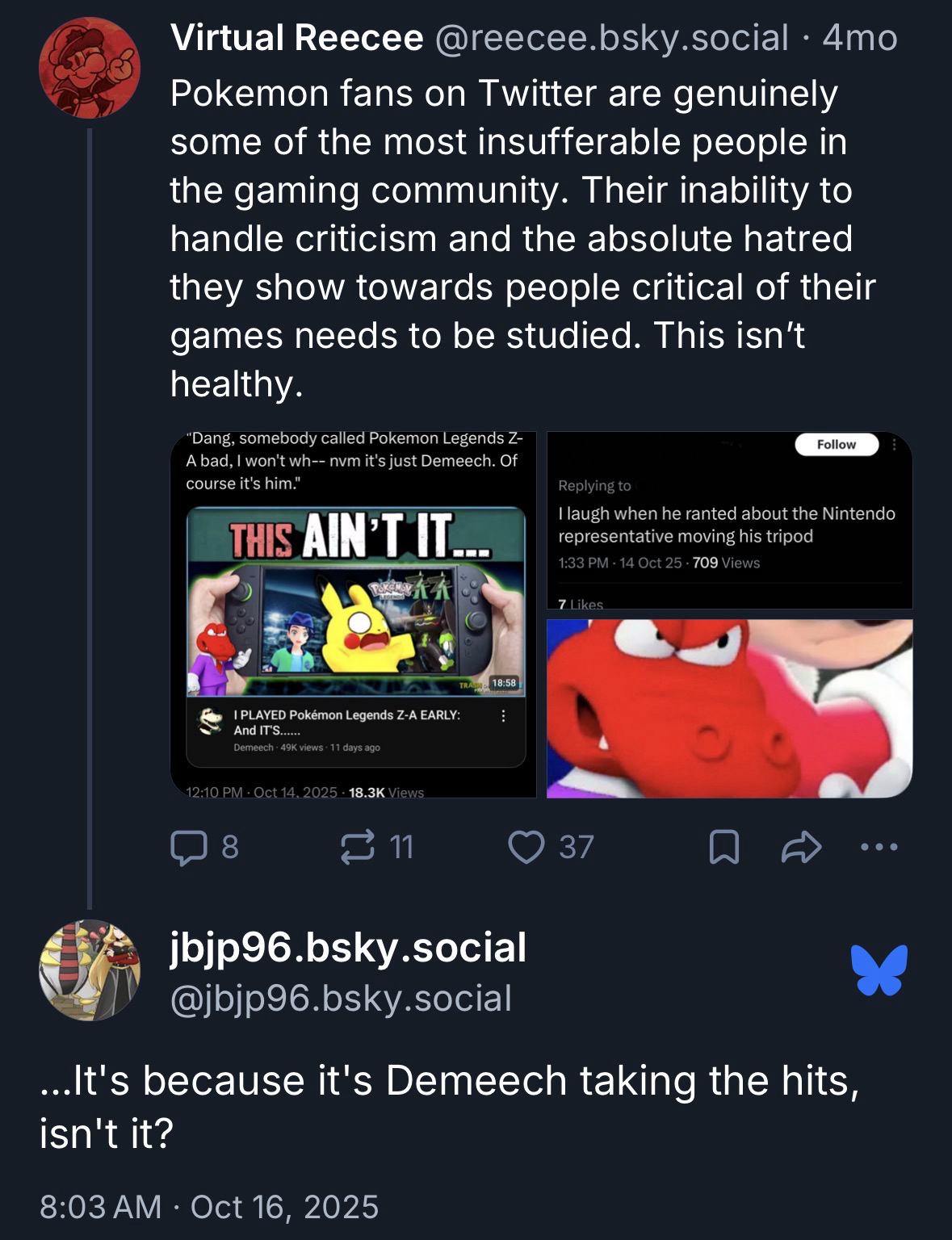Bookmark the Virtual Reecee post
The height and width of the screenshot is (1240, 952).
point(723,848)
